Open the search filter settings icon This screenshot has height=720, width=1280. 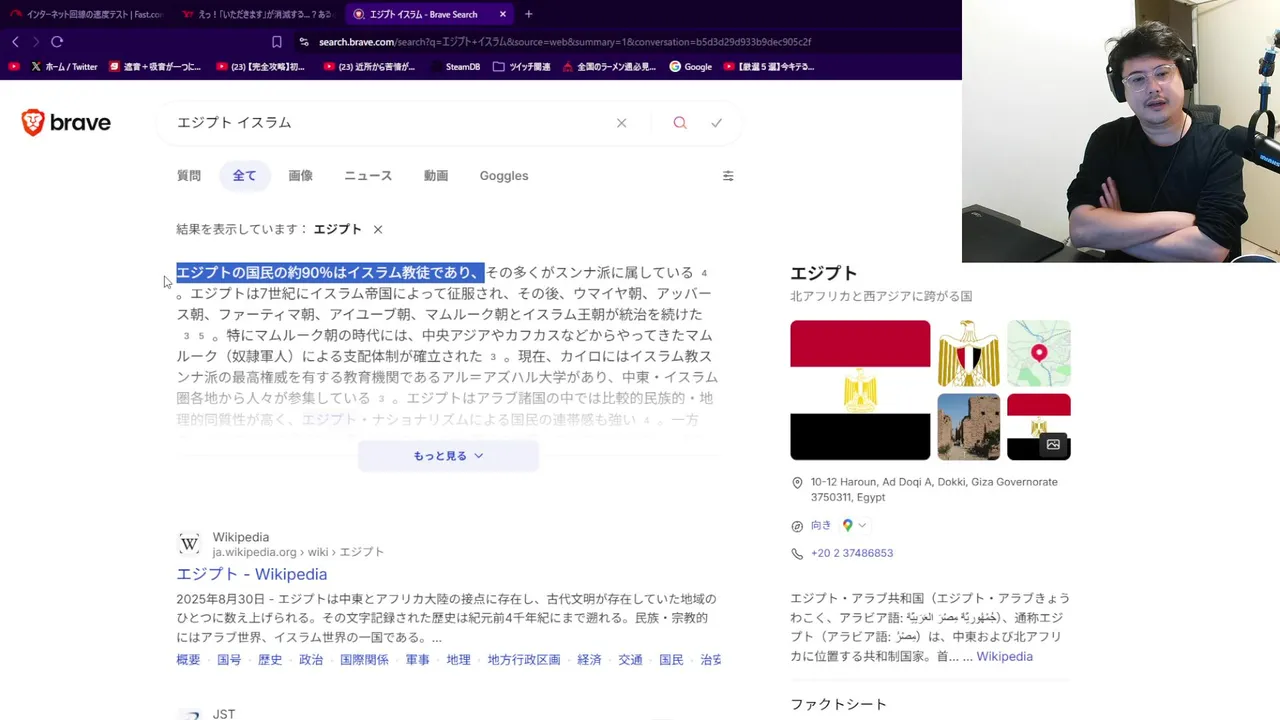coord(728,176)
